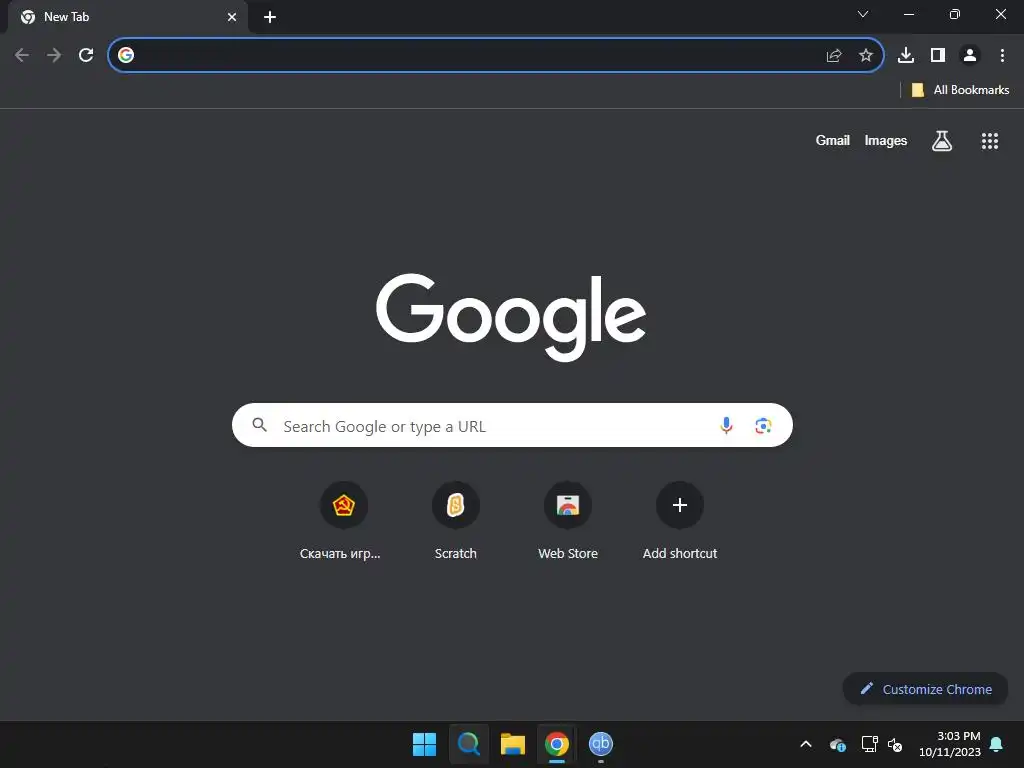Open the tab search chevron
1024x768 pixels.
[x=863, y=14]
